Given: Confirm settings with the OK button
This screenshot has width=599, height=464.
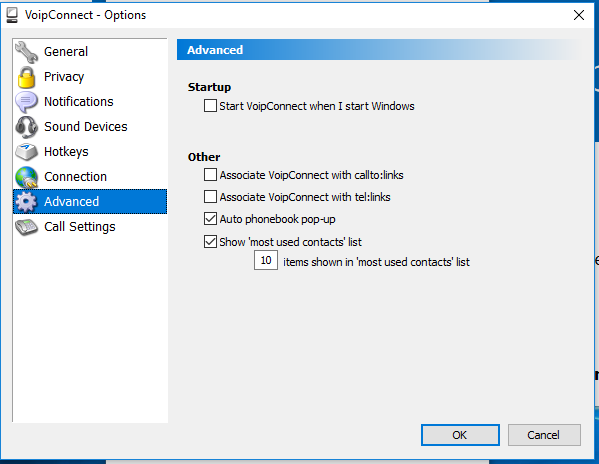Looking at the screenshot, I should [460, 435].
